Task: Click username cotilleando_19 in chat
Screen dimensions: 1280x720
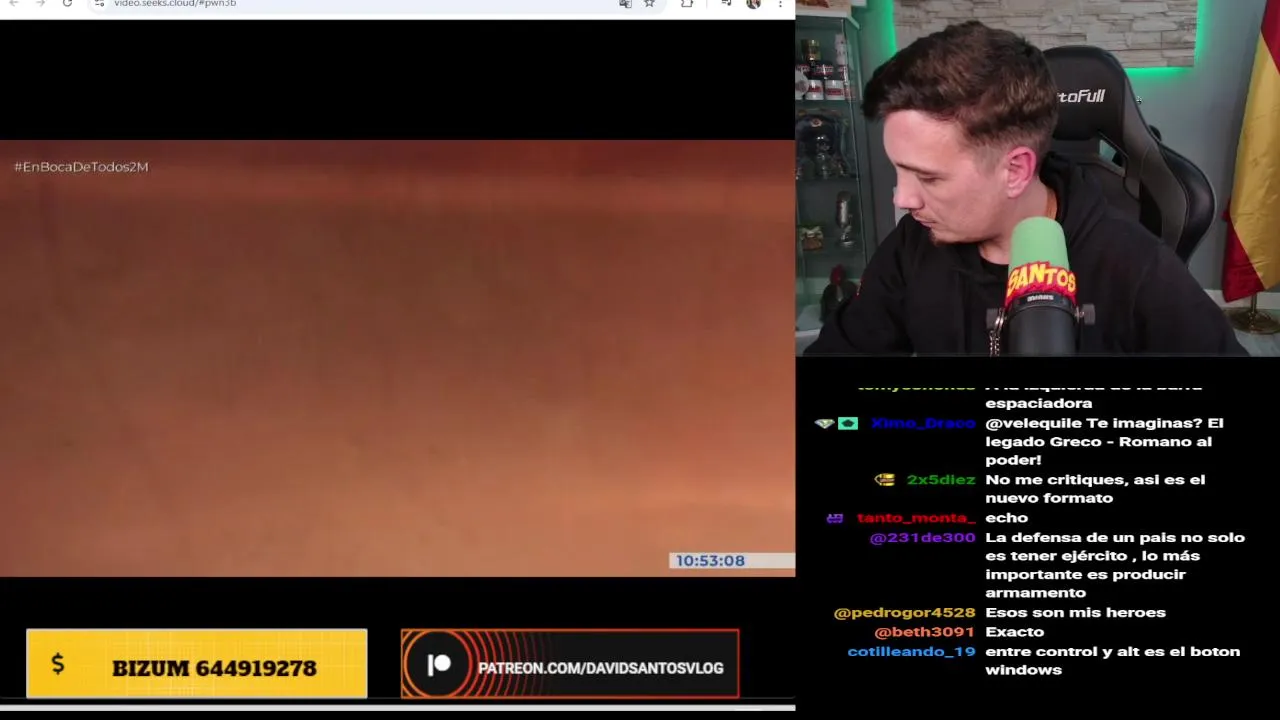Action: tap(911, 652)
